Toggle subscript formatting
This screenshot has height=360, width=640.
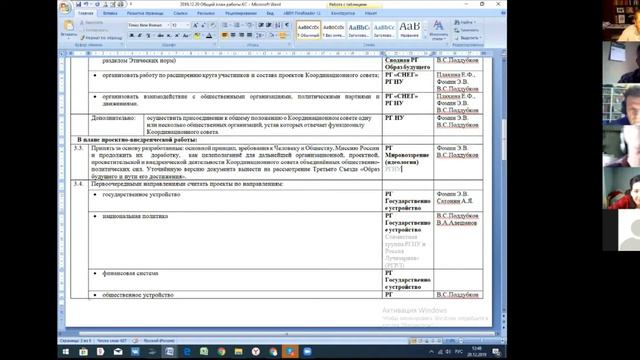[169, 36]
